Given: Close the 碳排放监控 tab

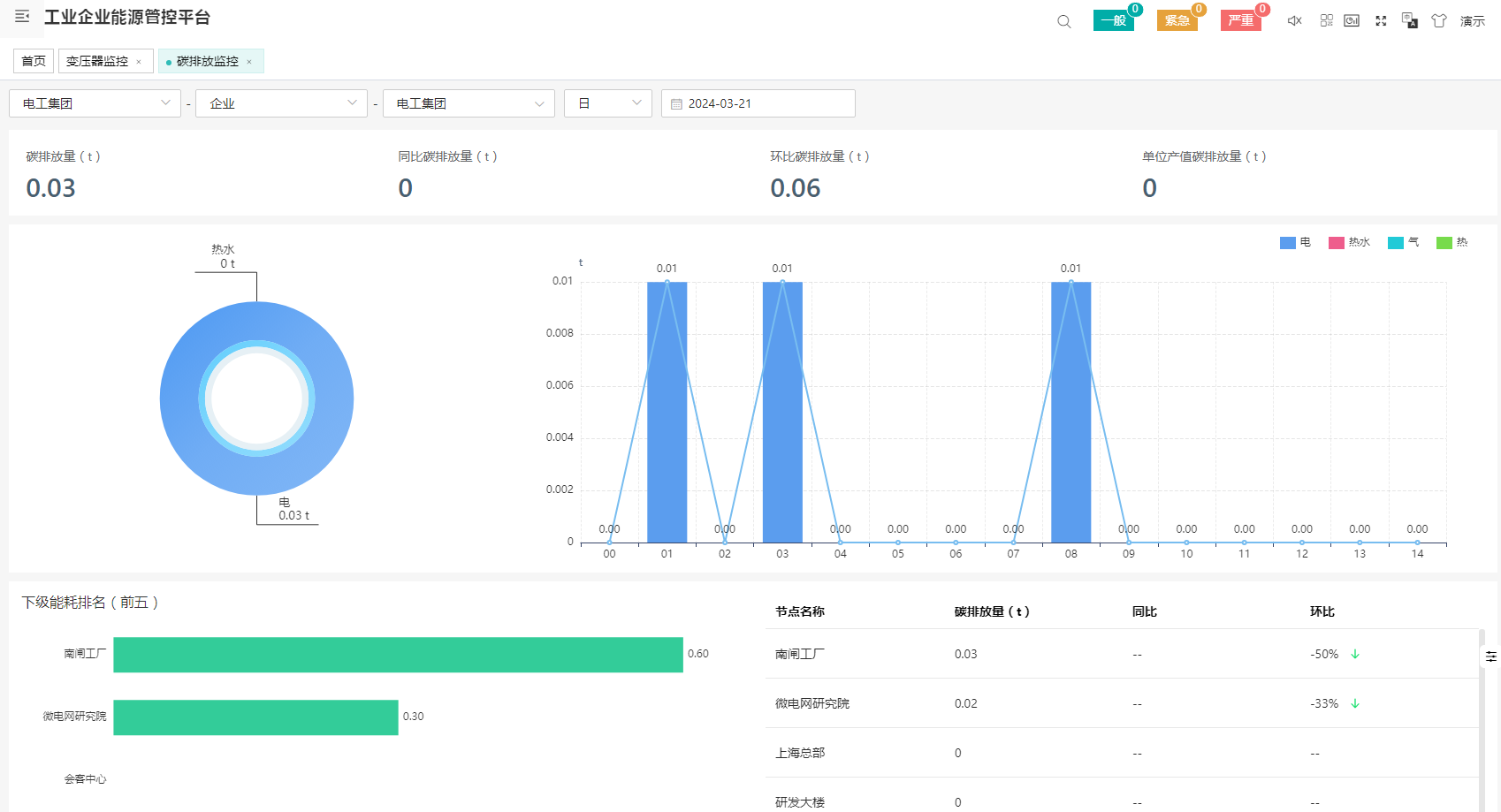Looking at the screenshot, I should point(249,62).
